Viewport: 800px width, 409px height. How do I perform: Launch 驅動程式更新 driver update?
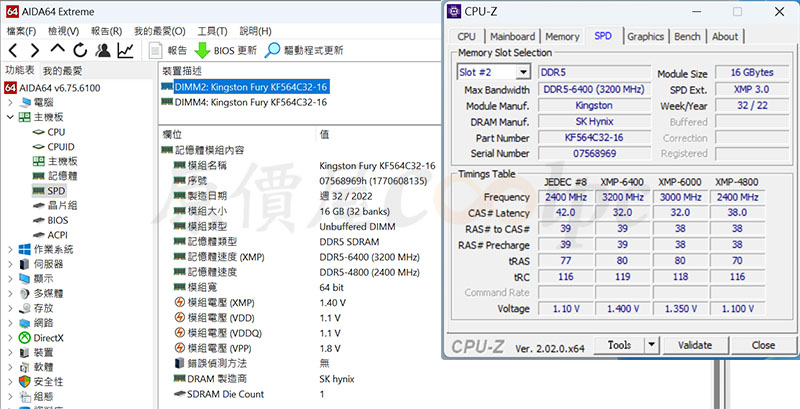click(304, 50)
